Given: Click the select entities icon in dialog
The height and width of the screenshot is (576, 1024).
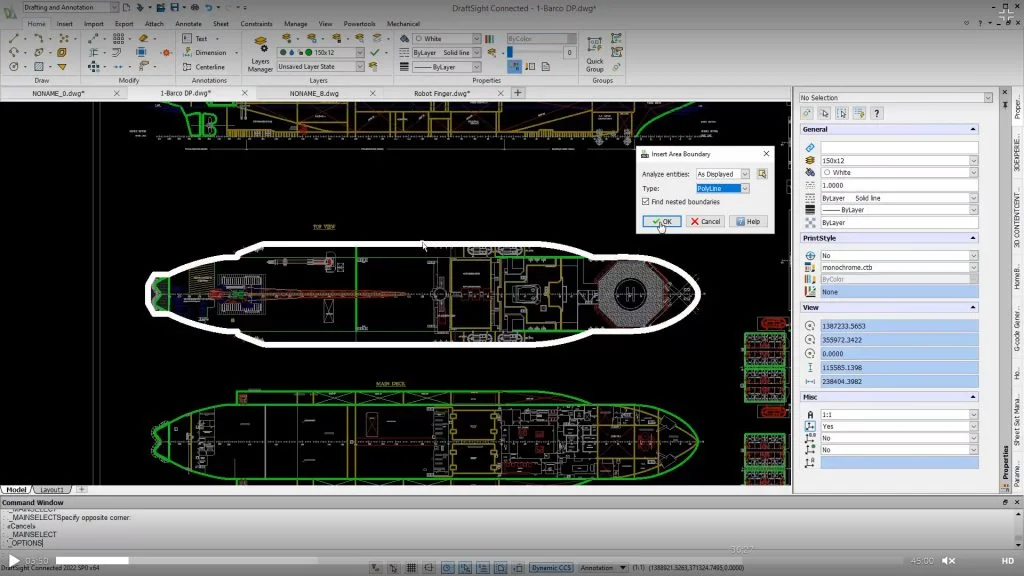Looking at the screenshot, I should coord(762,174).
